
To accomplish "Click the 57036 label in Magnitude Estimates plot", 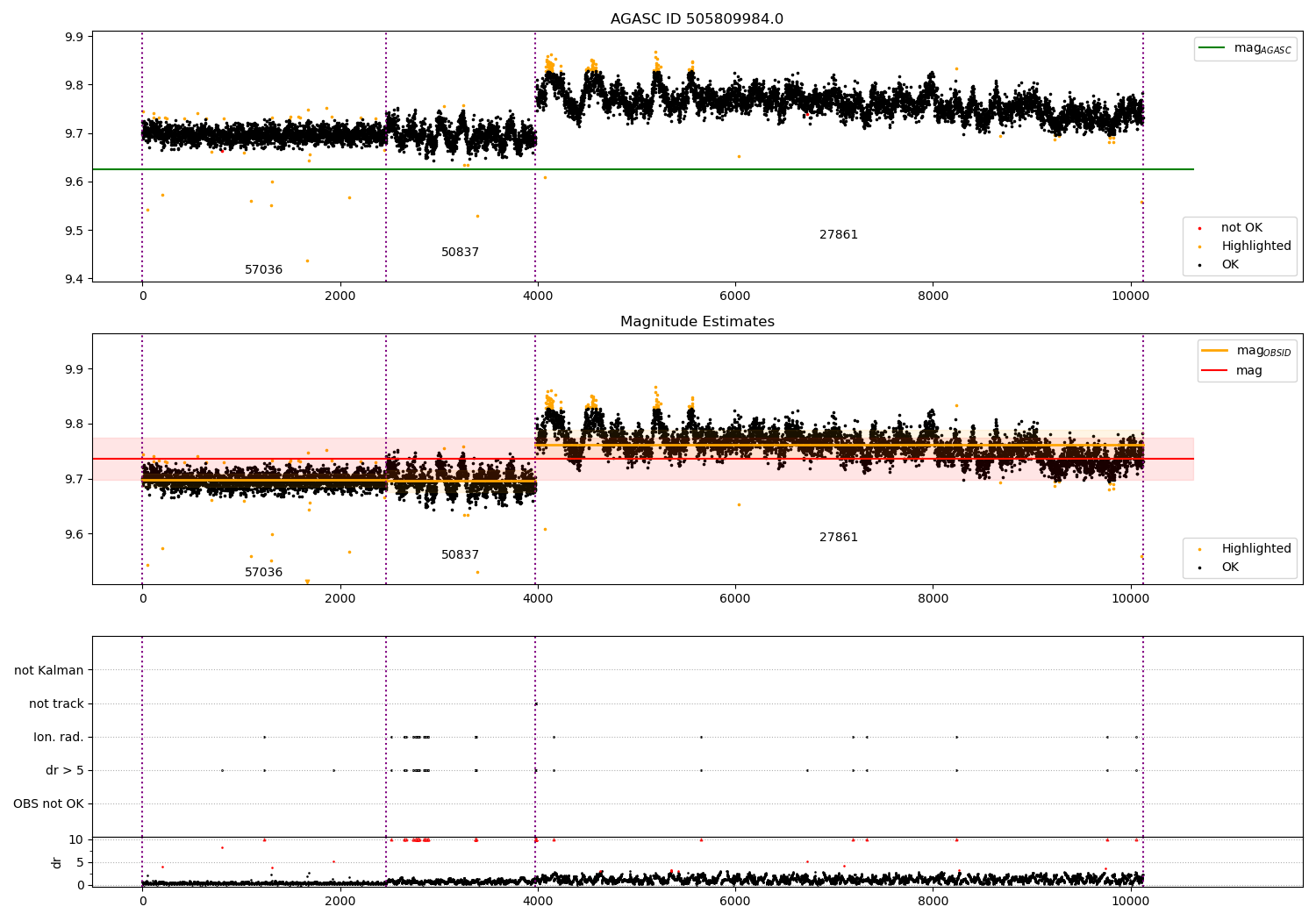I will (x=263, y=572).
